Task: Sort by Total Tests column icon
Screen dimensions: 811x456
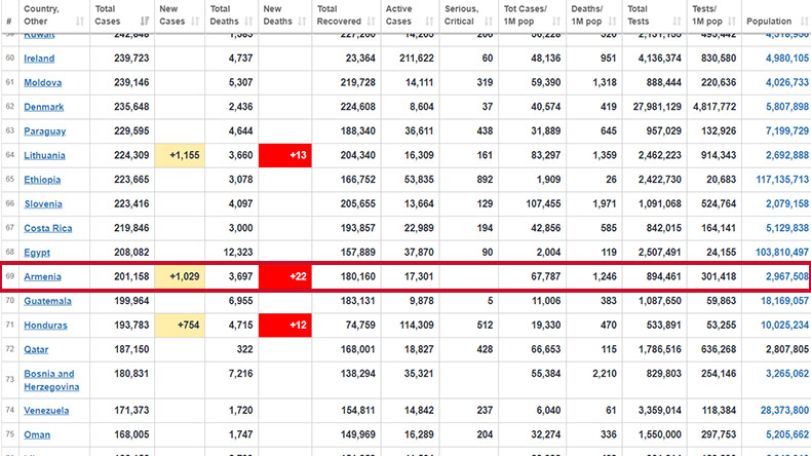Action: [x=677, y=21]
